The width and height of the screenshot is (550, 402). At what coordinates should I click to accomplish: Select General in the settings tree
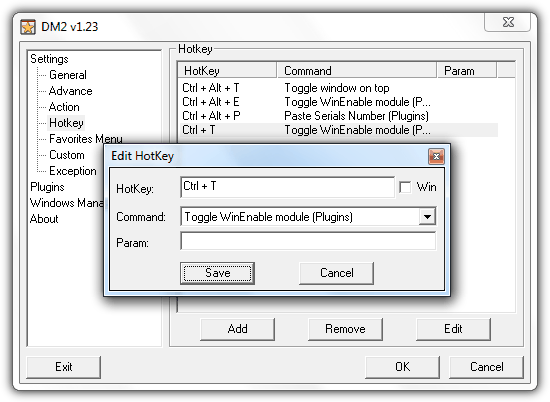coord(68,75)
